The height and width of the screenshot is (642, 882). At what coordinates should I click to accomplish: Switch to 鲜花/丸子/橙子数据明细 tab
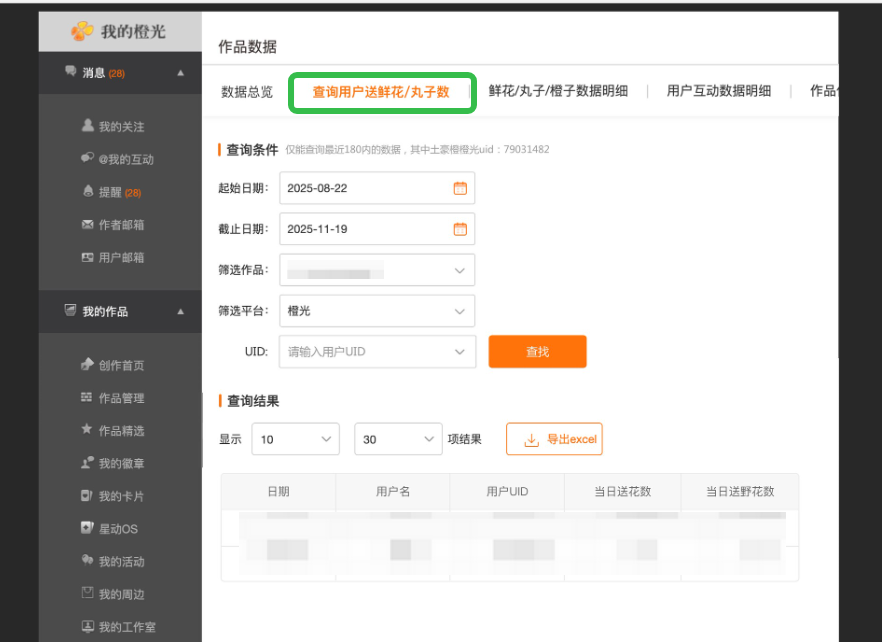pos(558,91)
